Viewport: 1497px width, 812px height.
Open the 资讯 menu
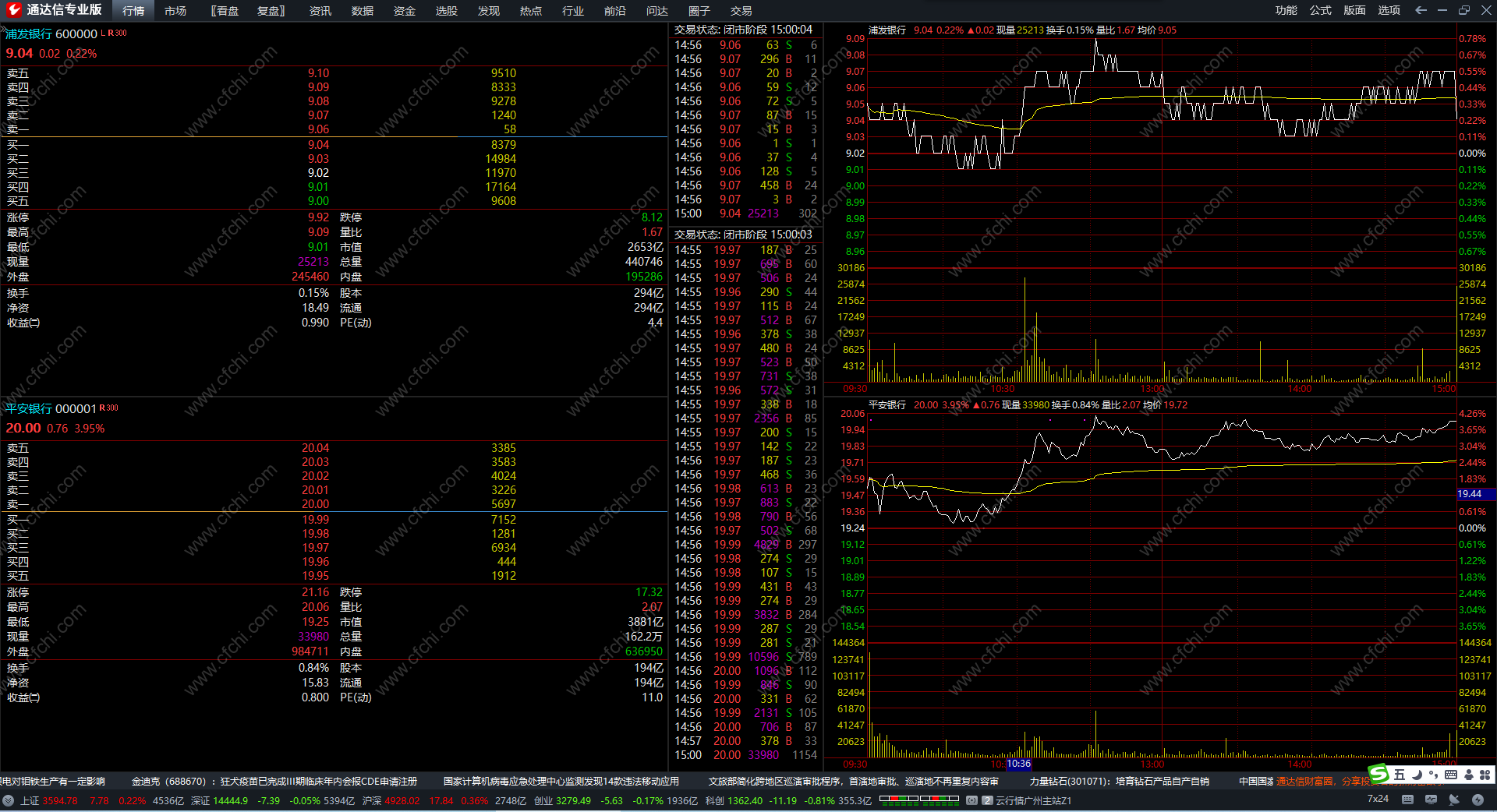click(320, 11)
